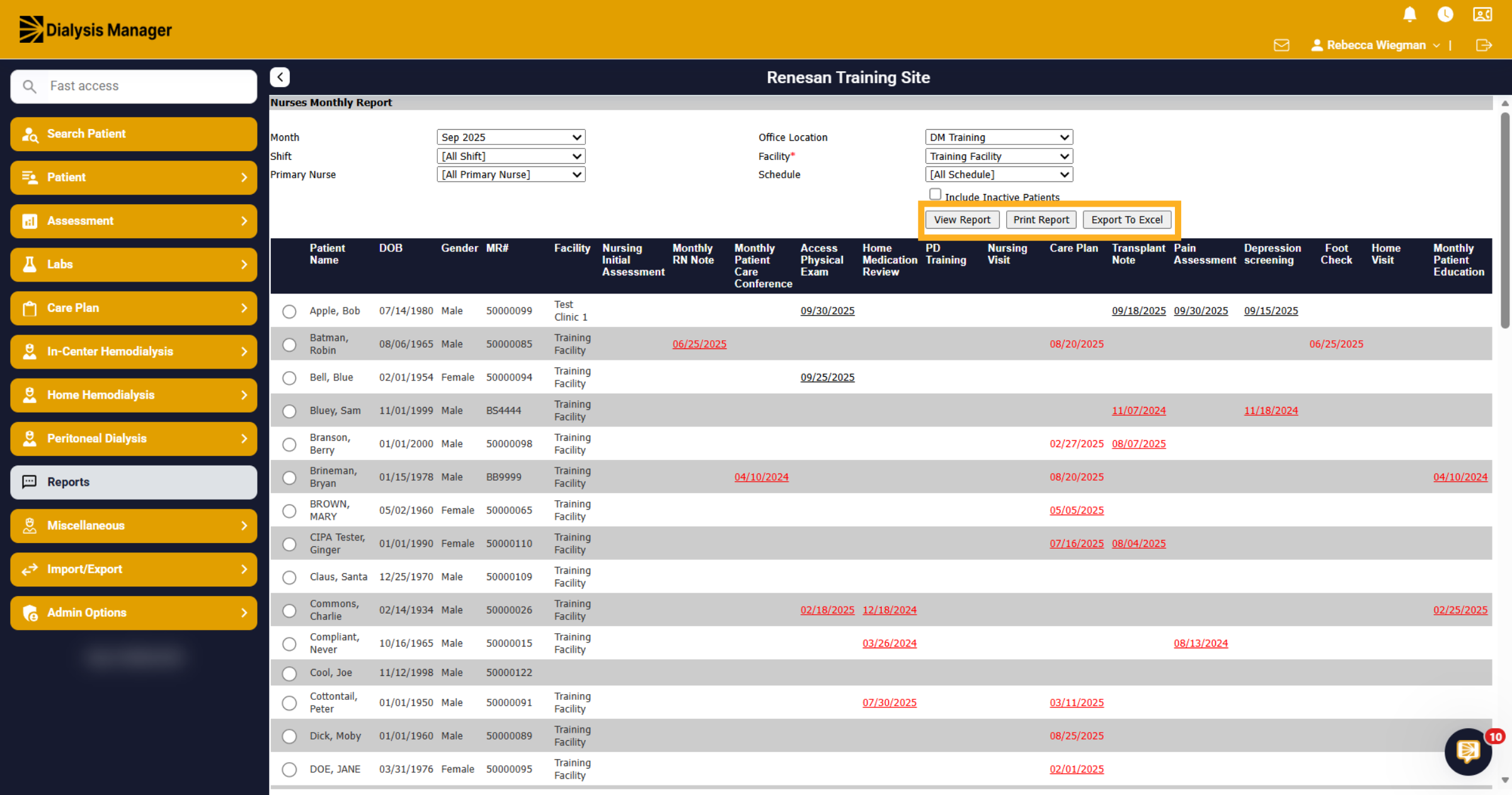Click the Reports message icon
The height and width of the screenshot is (795, 1512).
tap(30, 482)
